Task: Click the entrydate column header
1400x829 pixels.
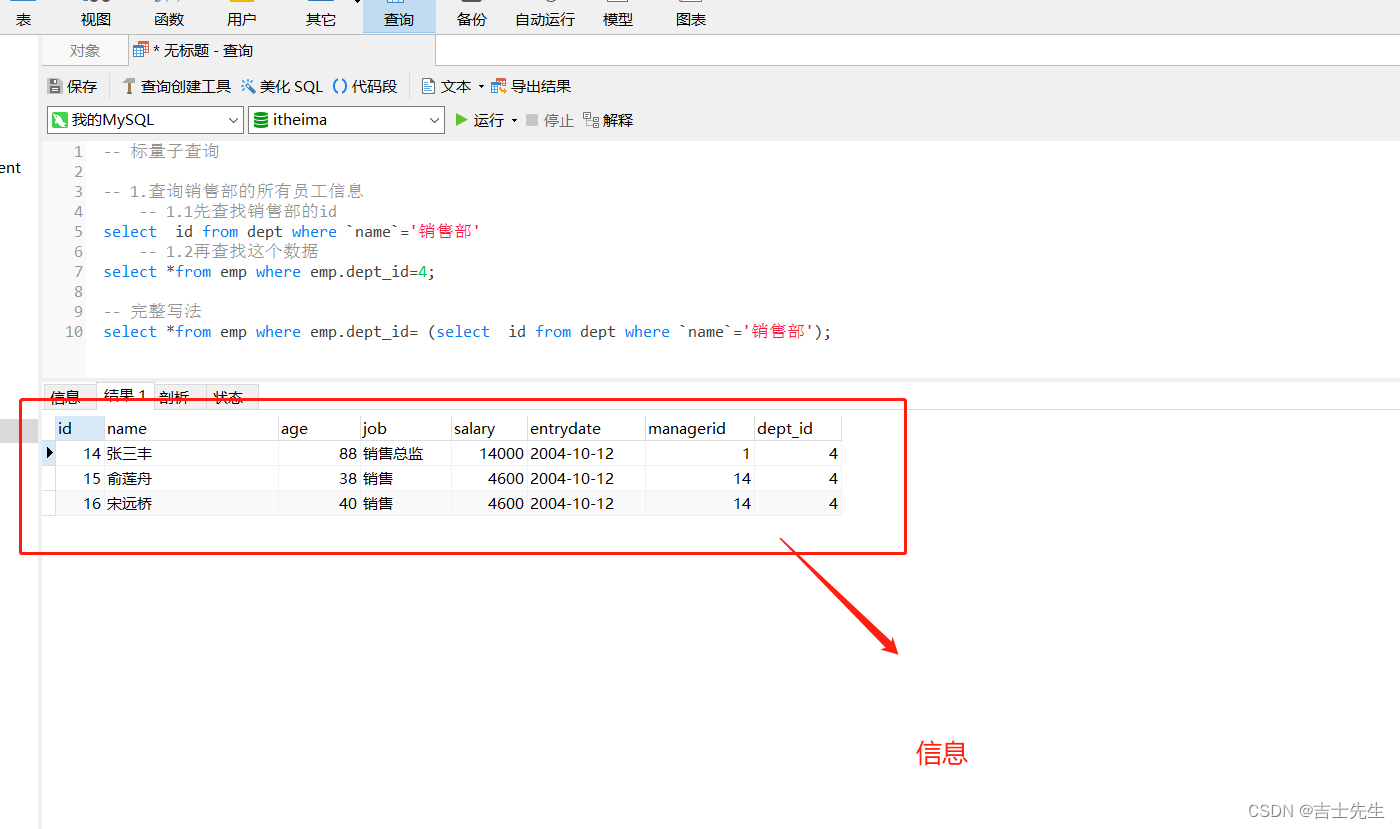Action: pos(585,428)
